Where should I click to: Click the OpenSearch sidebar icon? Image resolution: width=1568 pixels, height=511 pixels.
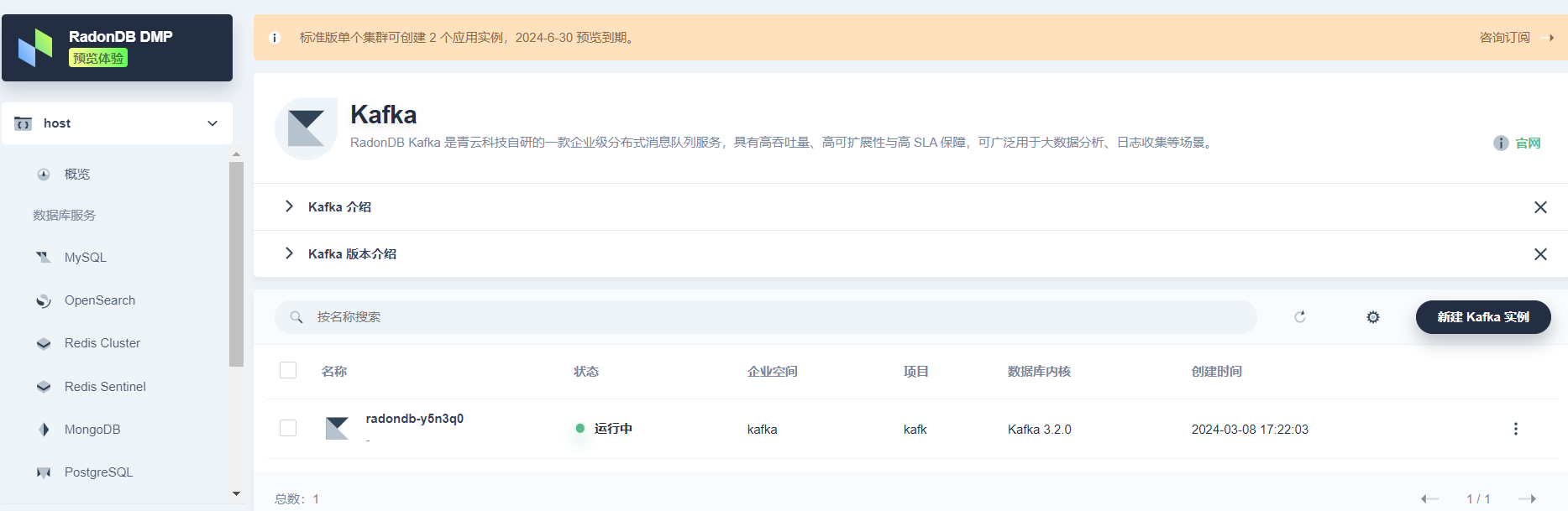(x=44, y=300)
